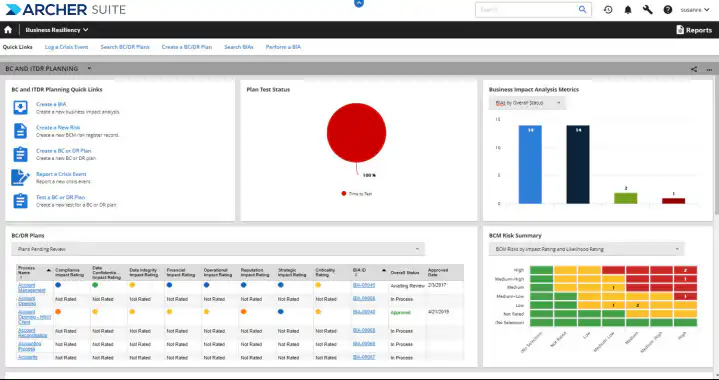719x380 pixels.
Task: Click the Perform a BIA quick link
Action: pos(283,47)
